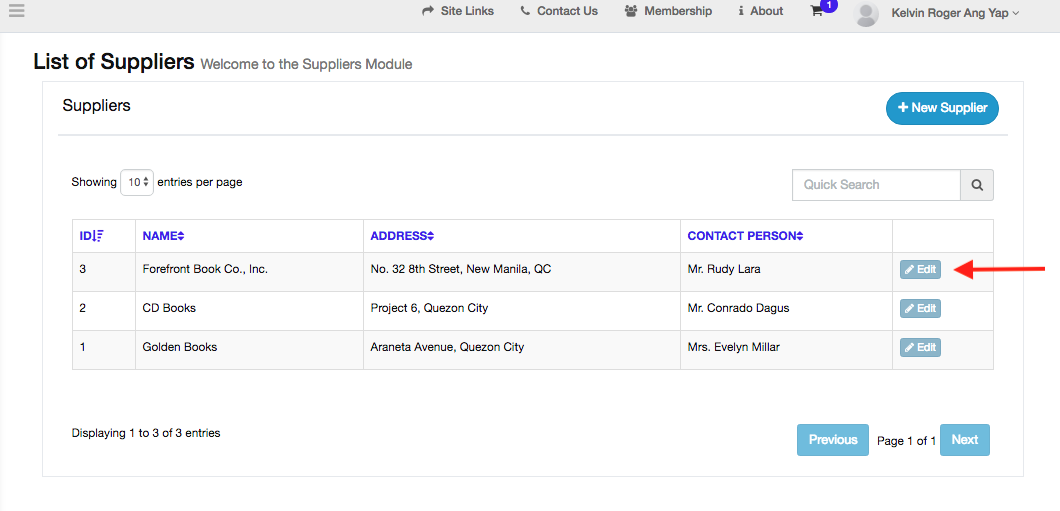This screenshot has width=1060, height=511.
Task: Edit the CD Books supplier
Action: point(920,309)
